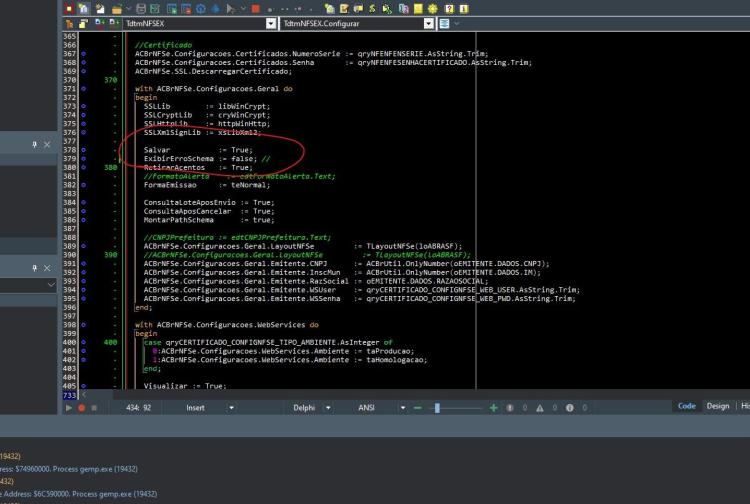750x504 pixels.
Task: Click the editor font zoom slider handle
Action: [437, 408]
